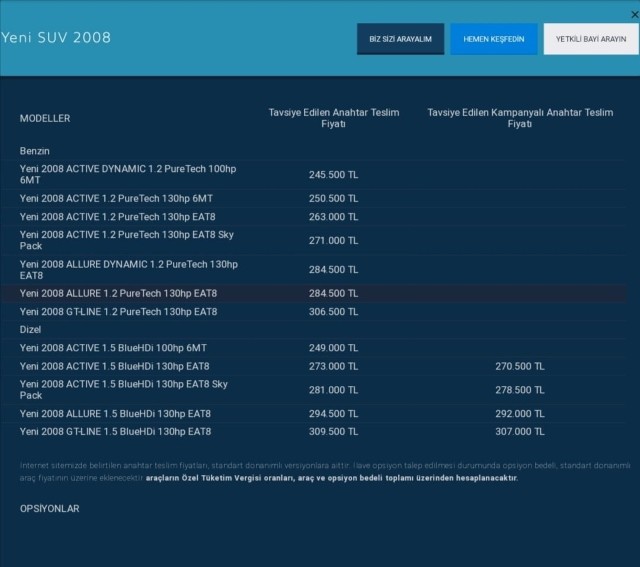Click 284.500 TL price of ALLURE DYNAMIC

pyautogui.click(x=333, y=270)
